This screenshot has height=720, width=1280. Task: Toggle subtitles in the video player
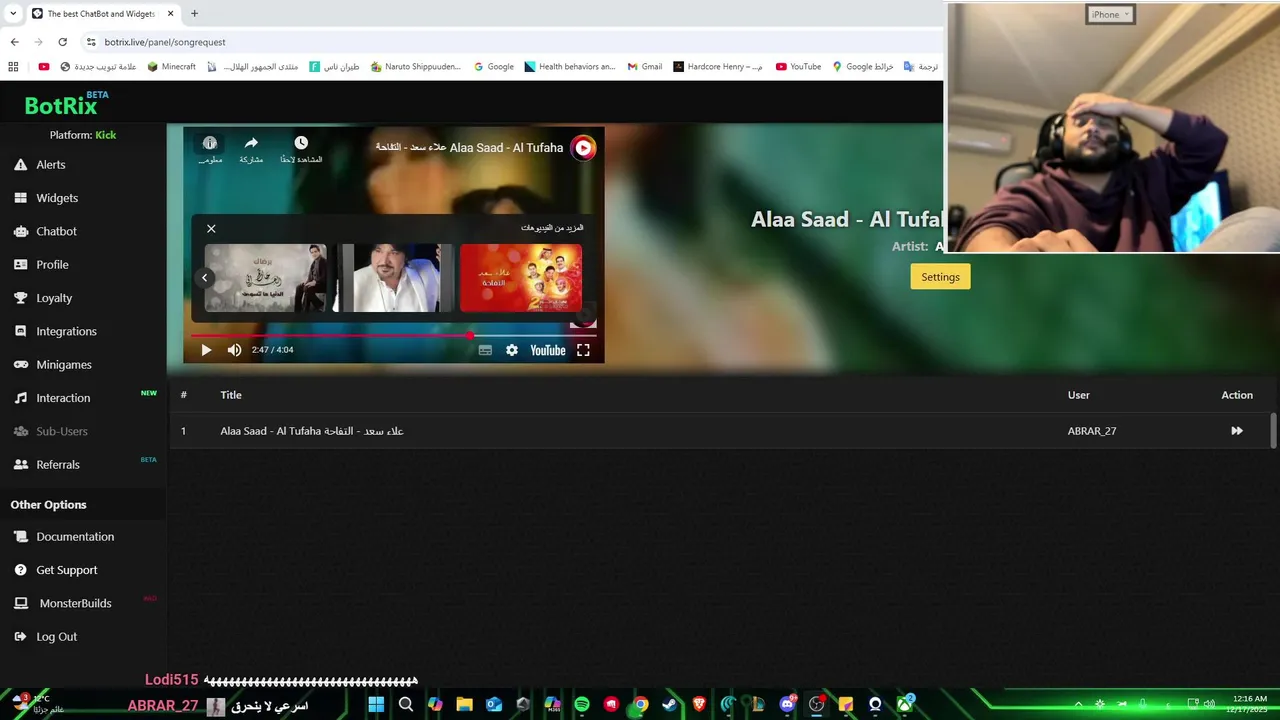pos(485,350)
